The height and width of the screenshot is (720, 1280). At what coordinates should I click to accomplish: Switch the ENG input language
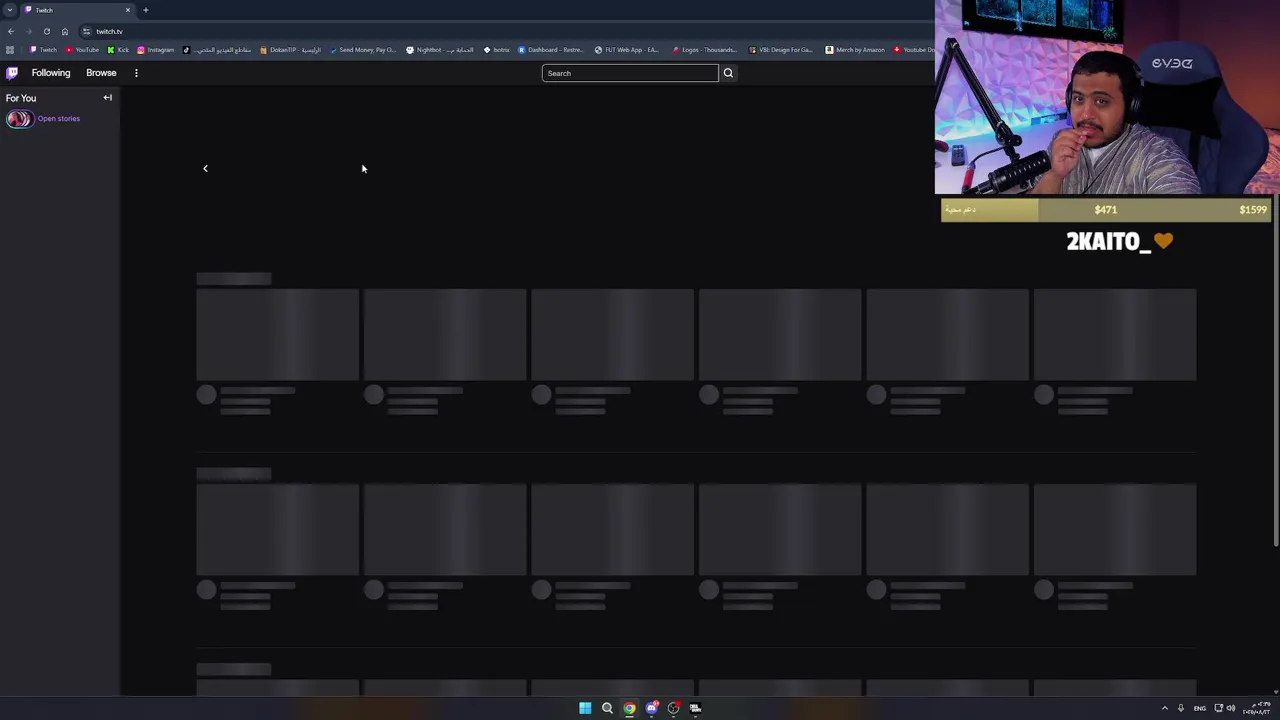[x=1199, y=708]
